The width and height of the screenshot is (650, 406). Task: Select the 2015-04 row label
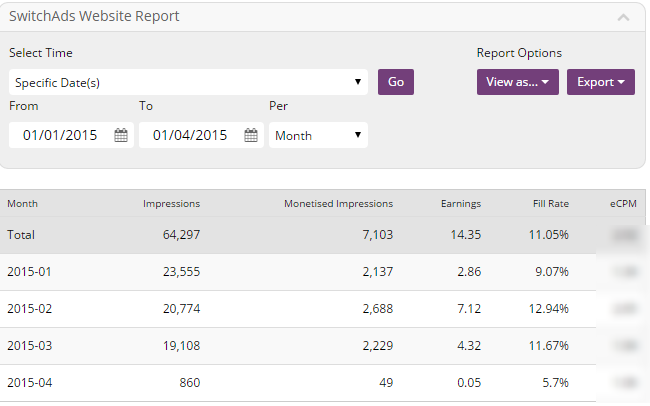tap(29, 382)
